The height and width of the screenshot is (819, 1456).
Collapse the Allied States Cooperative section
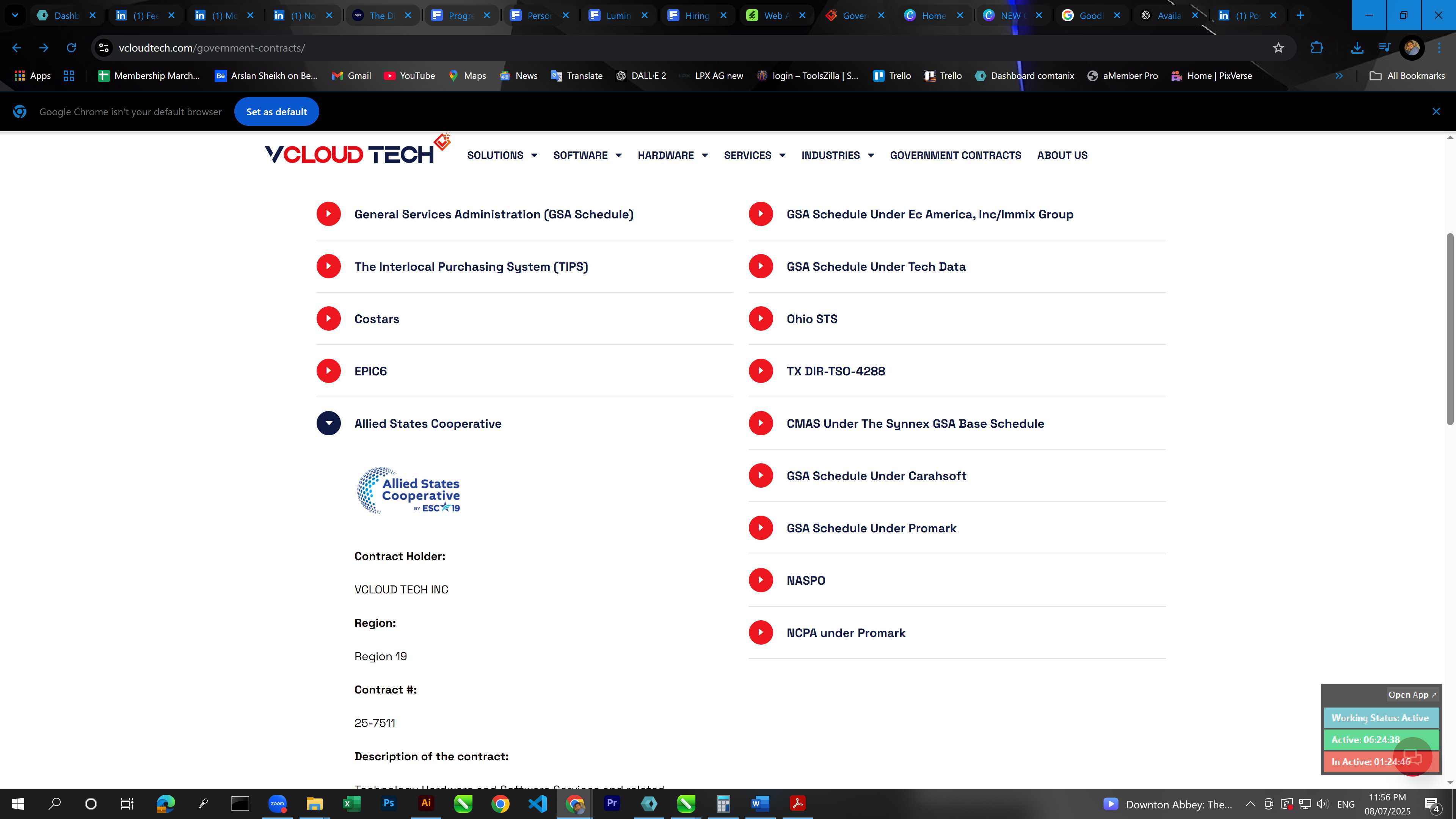[x=524, y=424]
